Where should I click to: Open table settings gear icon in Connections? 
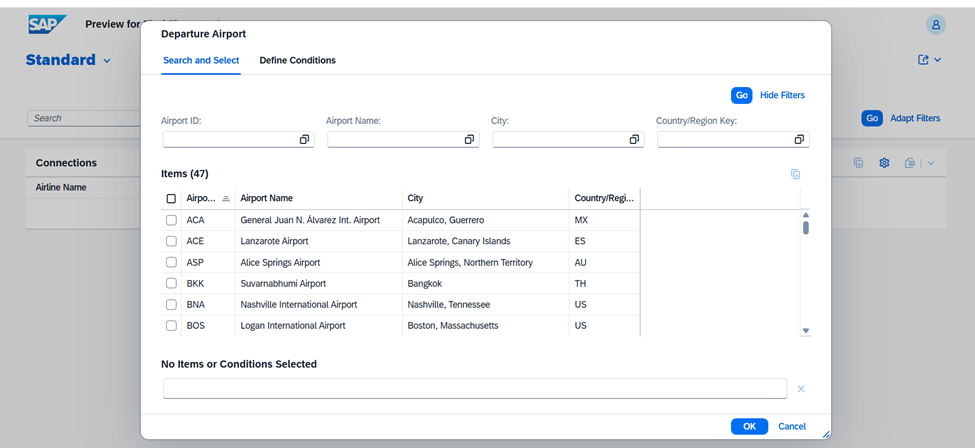click(x=884, y=163)
